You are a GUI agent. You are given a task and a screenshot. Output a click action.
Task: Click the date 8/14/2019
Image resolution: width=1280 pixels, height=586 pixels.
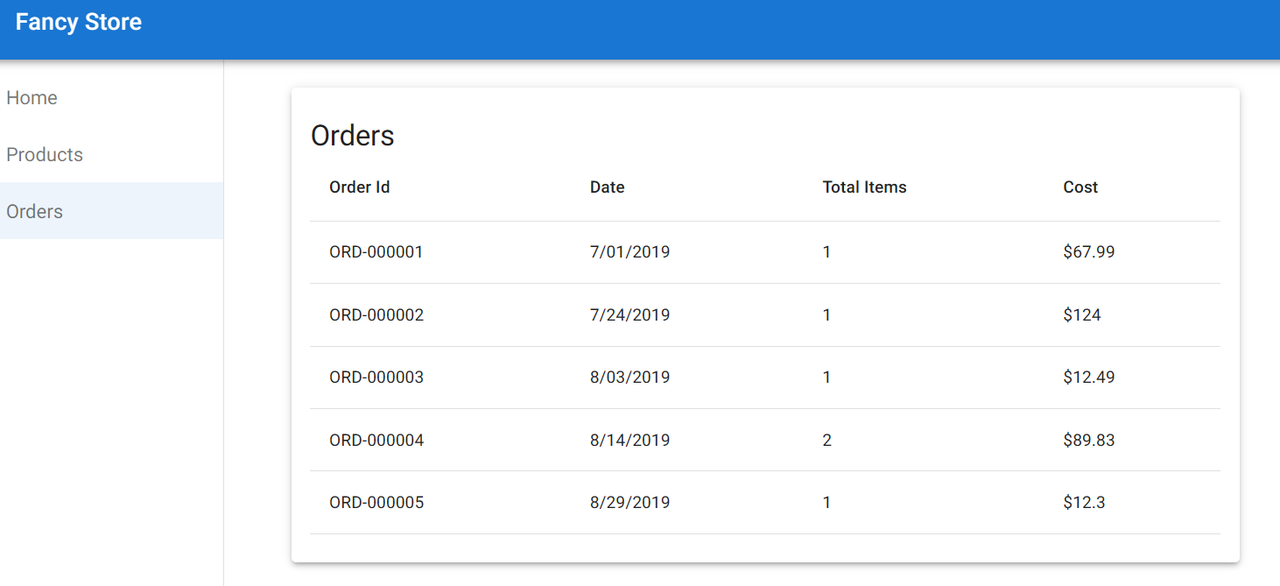[630, 440]
